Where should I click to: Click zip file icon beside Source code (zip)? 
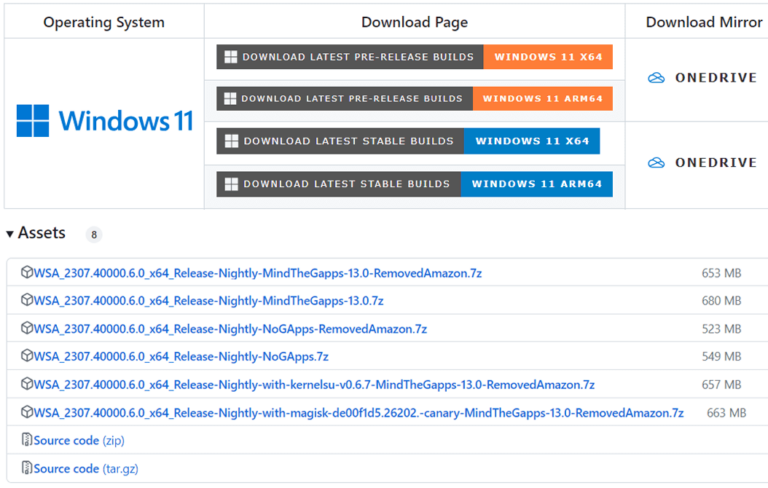click(27, 440)
